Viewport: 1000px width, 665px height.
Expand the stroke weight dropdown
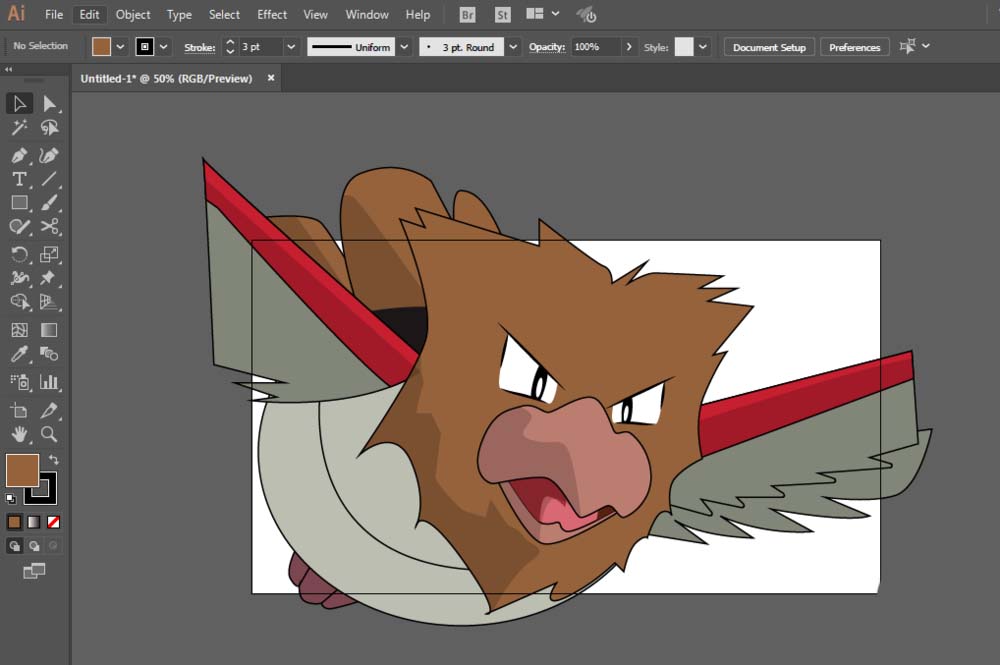(x=291, y=47)
